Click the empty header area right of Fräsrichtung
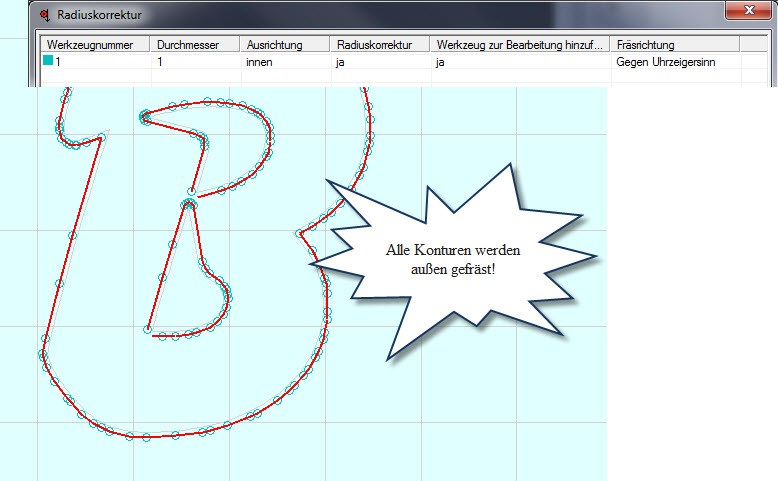The image size is (778, 481). pyautogui.click(x=753, y=45)
